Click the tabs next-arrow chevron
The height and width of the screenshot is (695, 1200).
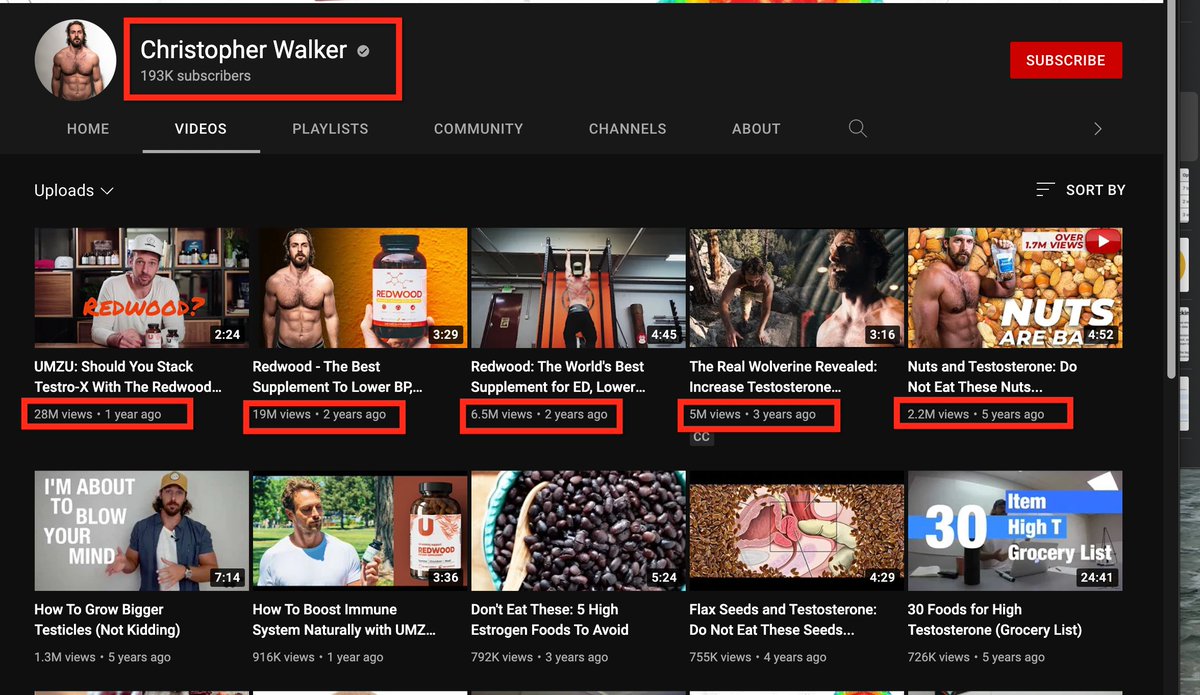coord(1097,129)
